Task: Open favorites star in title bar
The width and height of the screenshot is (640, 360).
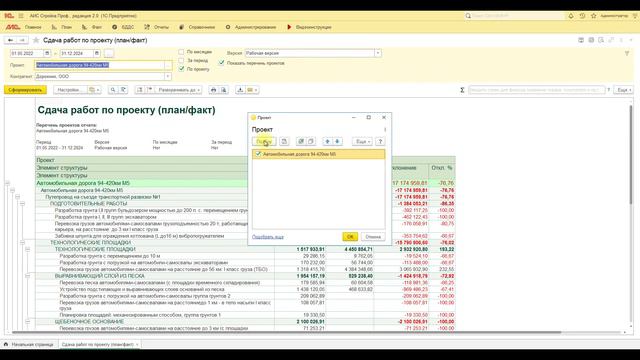Action: [x=593, y=16]
